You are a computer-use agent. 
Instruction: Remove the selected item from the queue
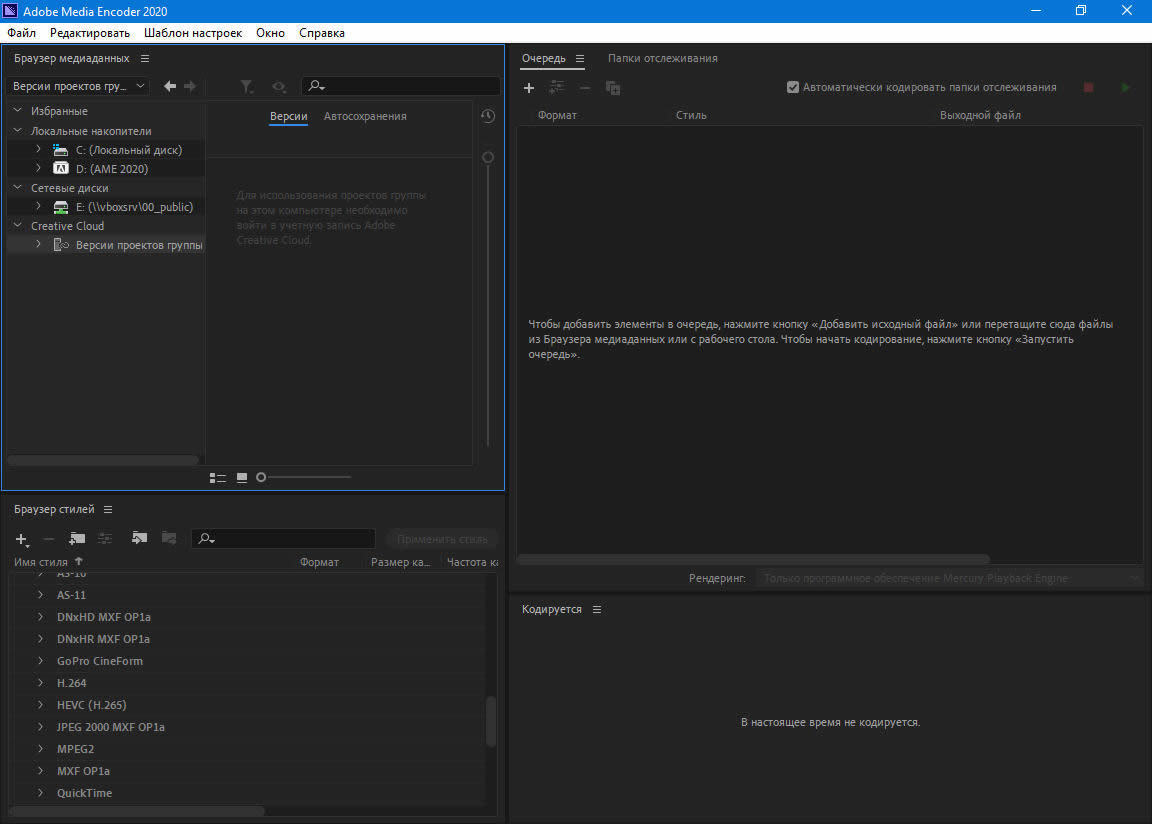coord(585,88)
